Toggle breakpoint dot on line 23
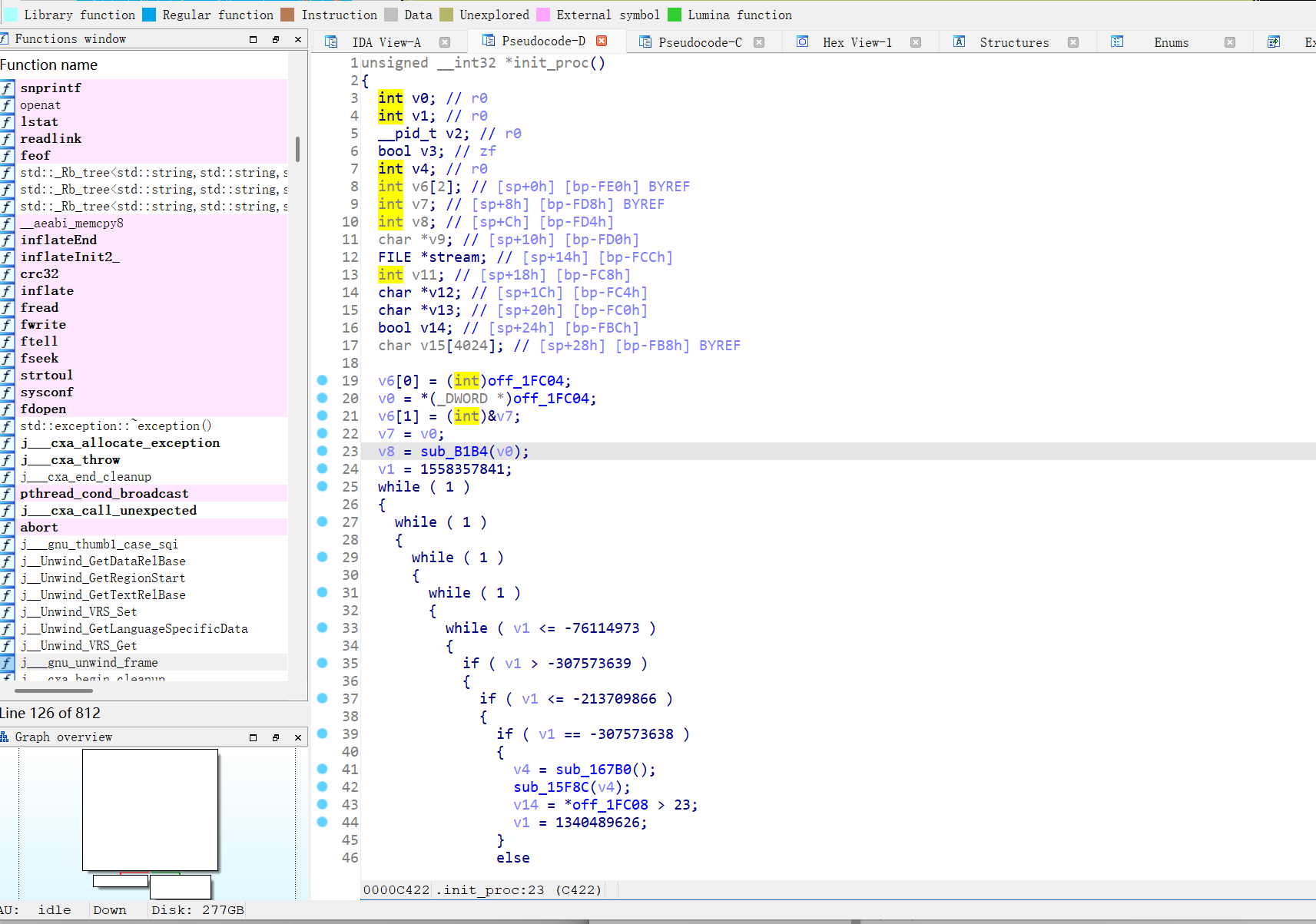The height and width of the screenshot is (924, 1316). tap(323, 451)
